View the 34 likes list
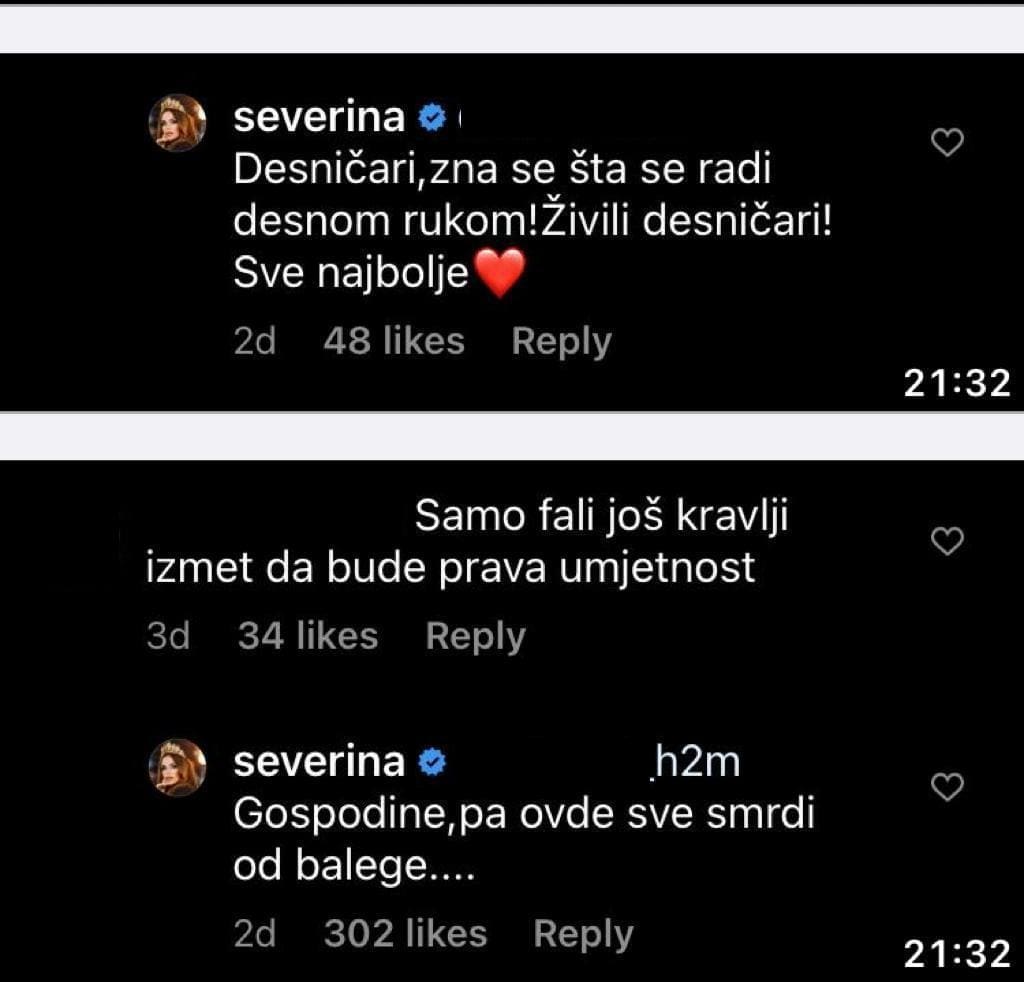This screenshot has height=982, width=1024. pyautogui.click(x=308, y=637)
